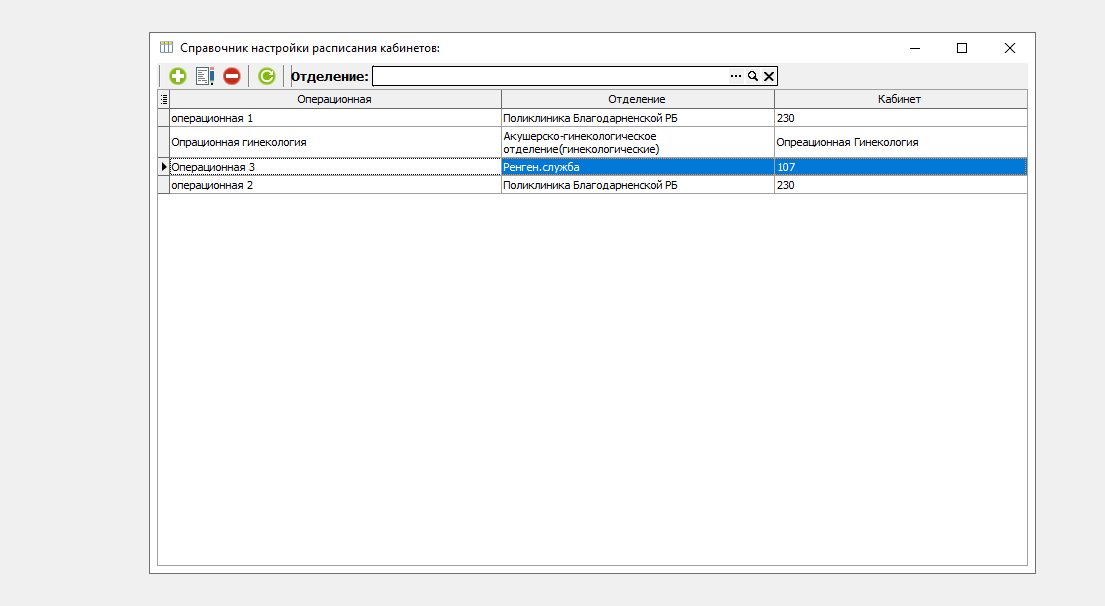
Task: Maximize the Справочник настройки window
Action: point(962,48)
